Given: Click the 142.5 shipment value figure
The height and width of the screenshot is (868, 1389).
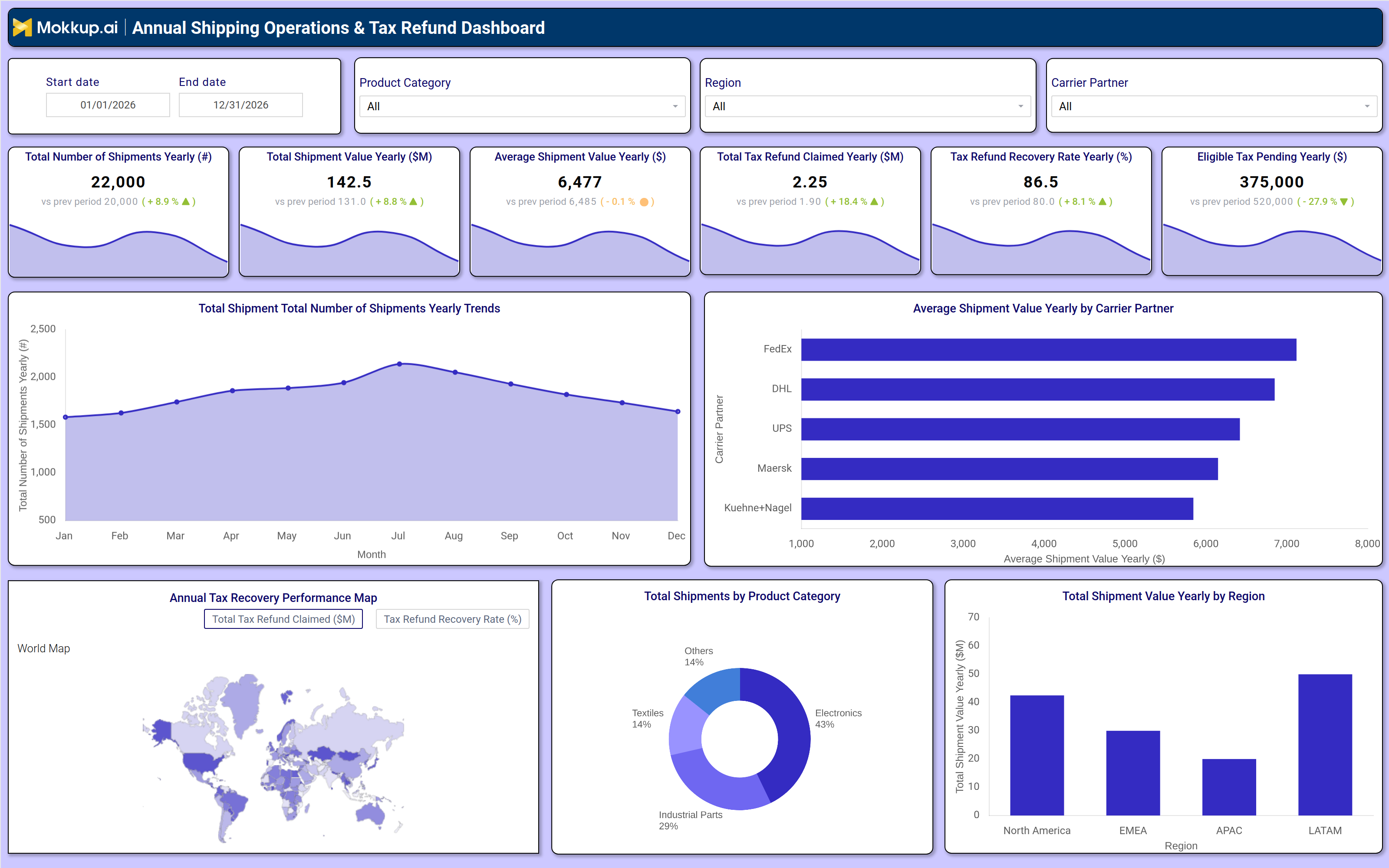Looking at the screenshot, I should tap(349, 182).
